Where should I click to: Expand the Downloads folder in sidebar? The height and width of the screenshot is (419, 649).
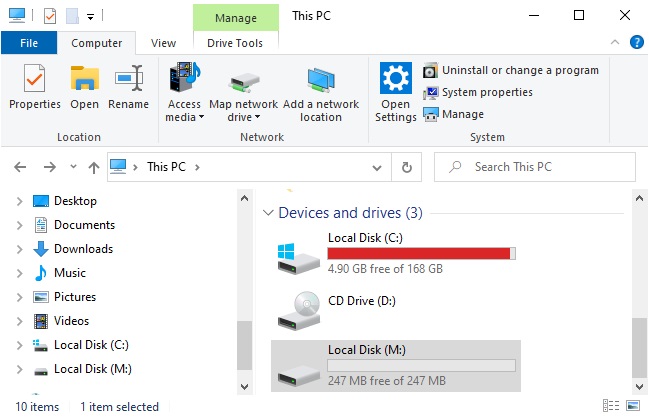(x=19, y=249)
